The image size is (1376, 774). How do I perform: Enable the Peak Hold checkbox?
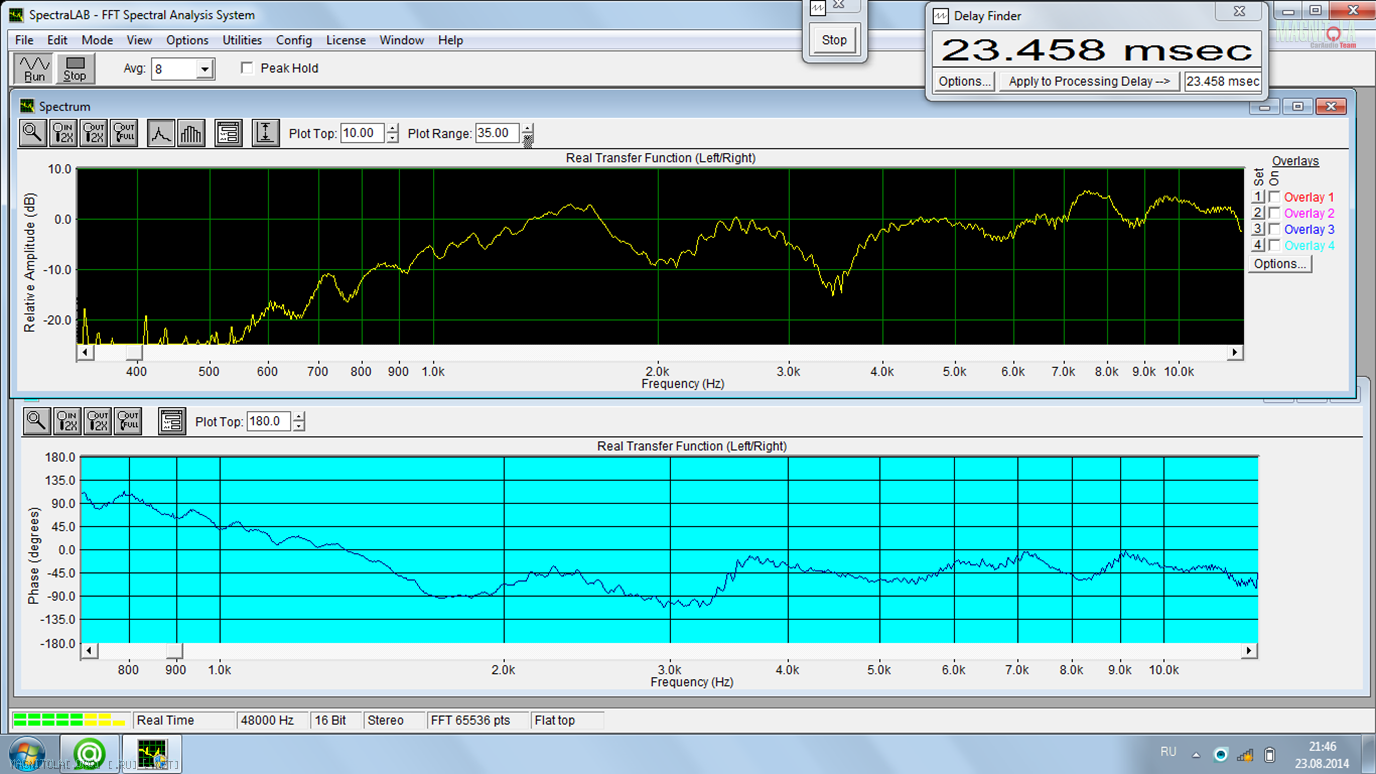coord(247,68)
